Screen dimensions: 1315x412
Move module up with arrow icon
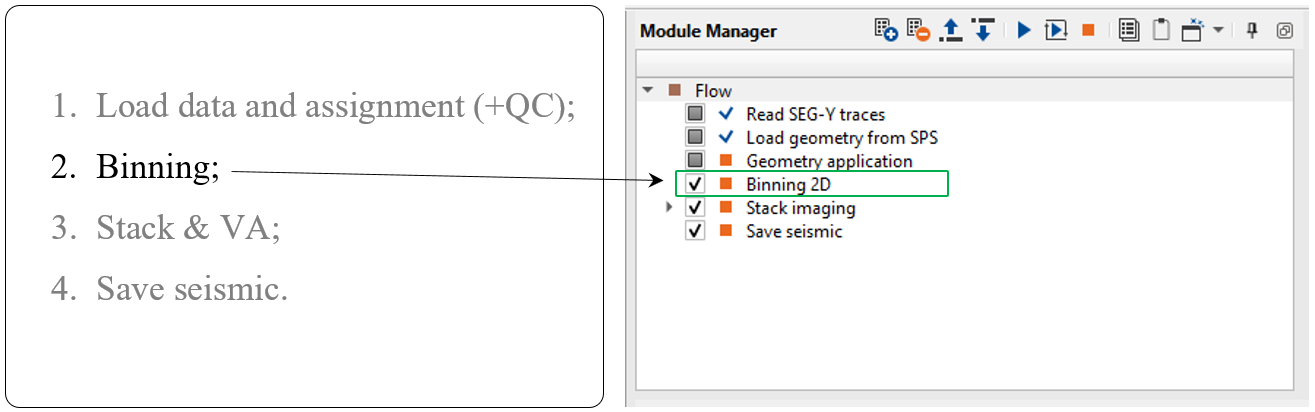pos(951,30)
